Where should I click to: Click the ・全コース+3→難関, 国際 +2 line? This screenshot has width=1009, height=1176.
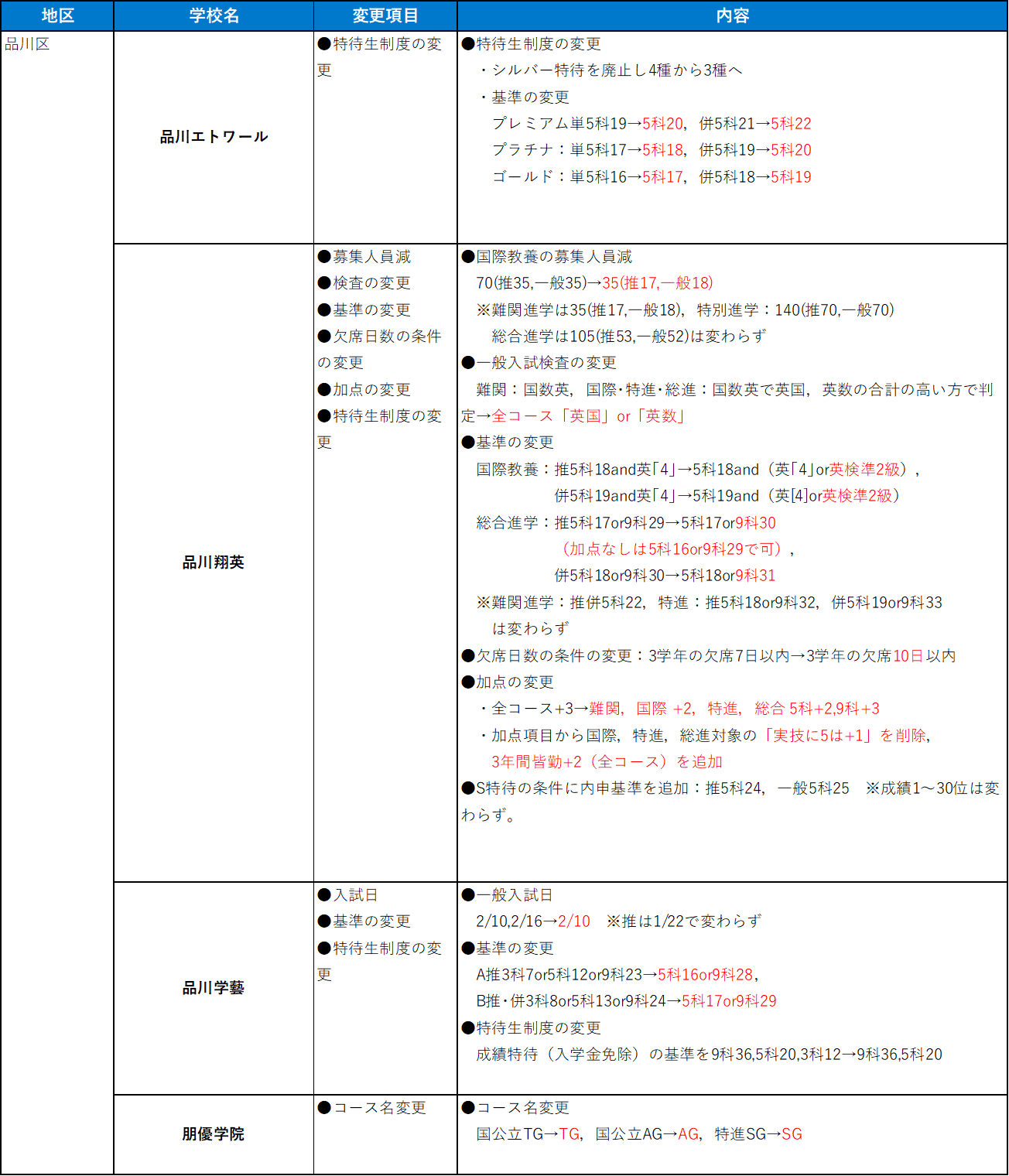(x=679, y=709)
